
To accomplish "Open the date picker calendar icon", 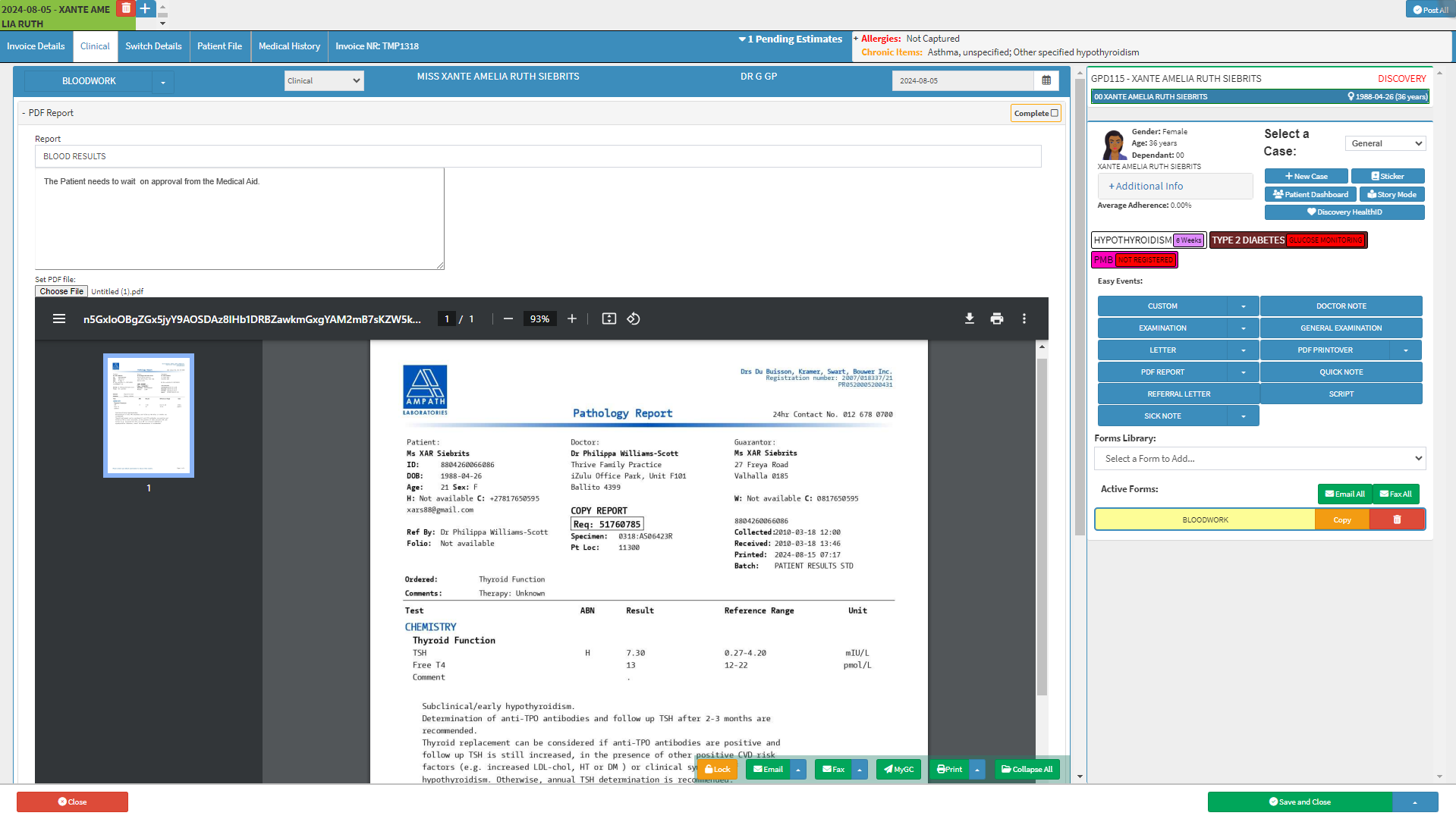I will click(x=1046, y=80).
